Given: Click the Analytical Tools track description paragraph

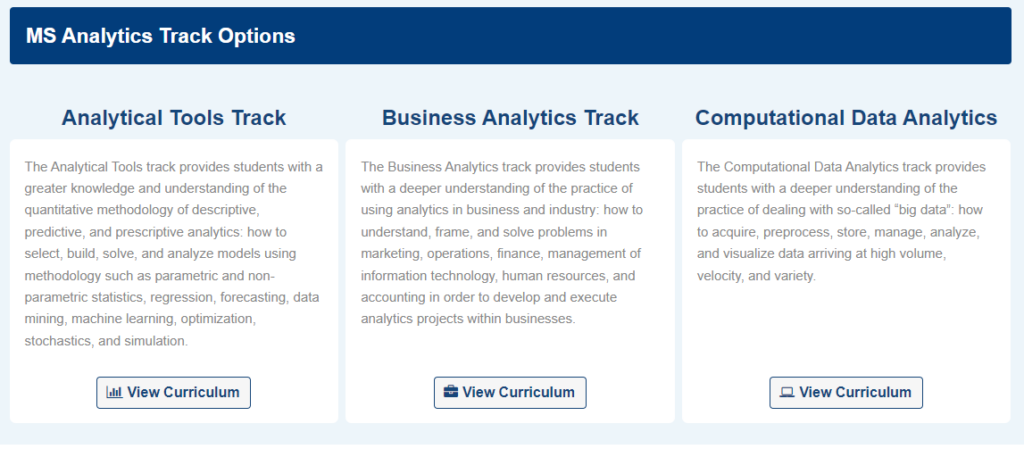Looking at the screenshot, I should (174, 254).
